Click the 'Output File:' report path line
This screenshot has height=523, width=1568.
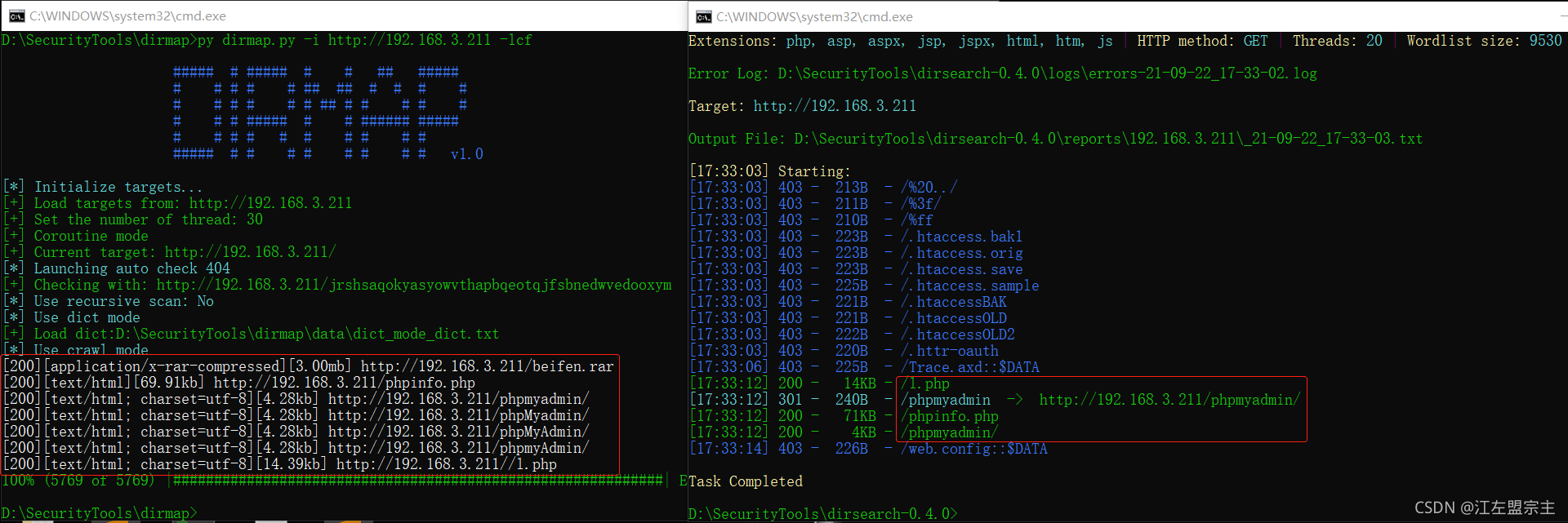pyautogui.click(x=1056, y=139)
